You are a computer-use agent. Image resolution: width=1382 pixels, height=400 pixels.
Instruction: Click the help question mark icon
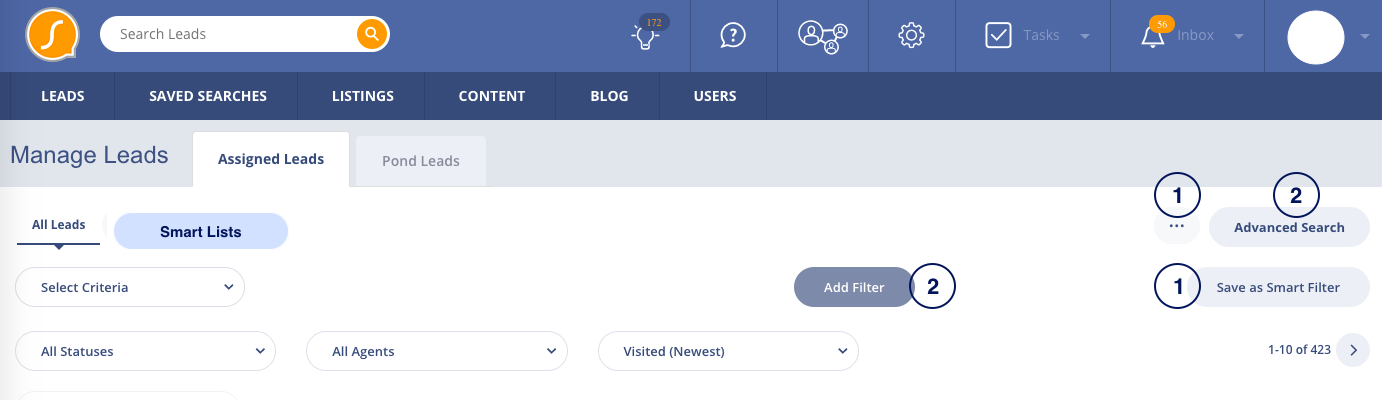coord(733,35)
